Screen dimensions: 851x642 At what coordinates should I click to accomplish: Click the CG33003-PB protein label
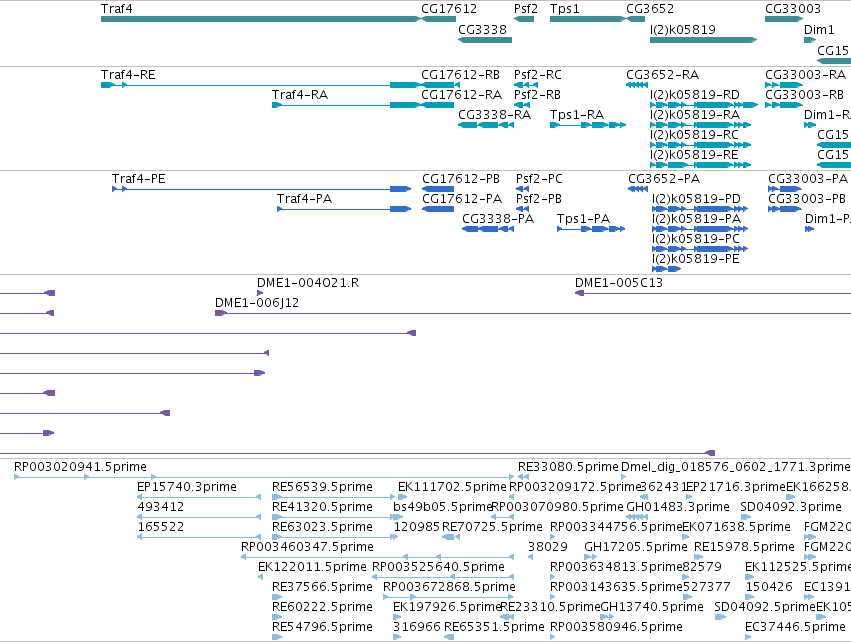point(806,199)
